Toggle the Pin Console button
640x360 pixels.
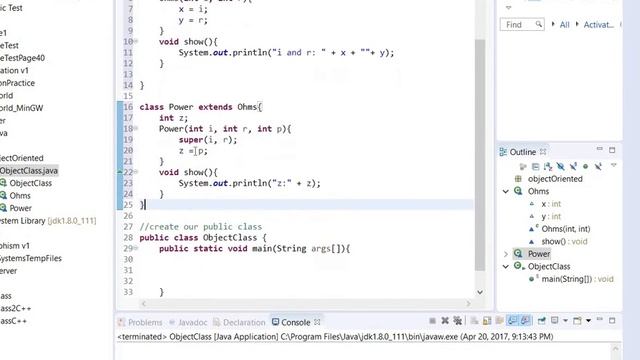[x=542, y=321]
